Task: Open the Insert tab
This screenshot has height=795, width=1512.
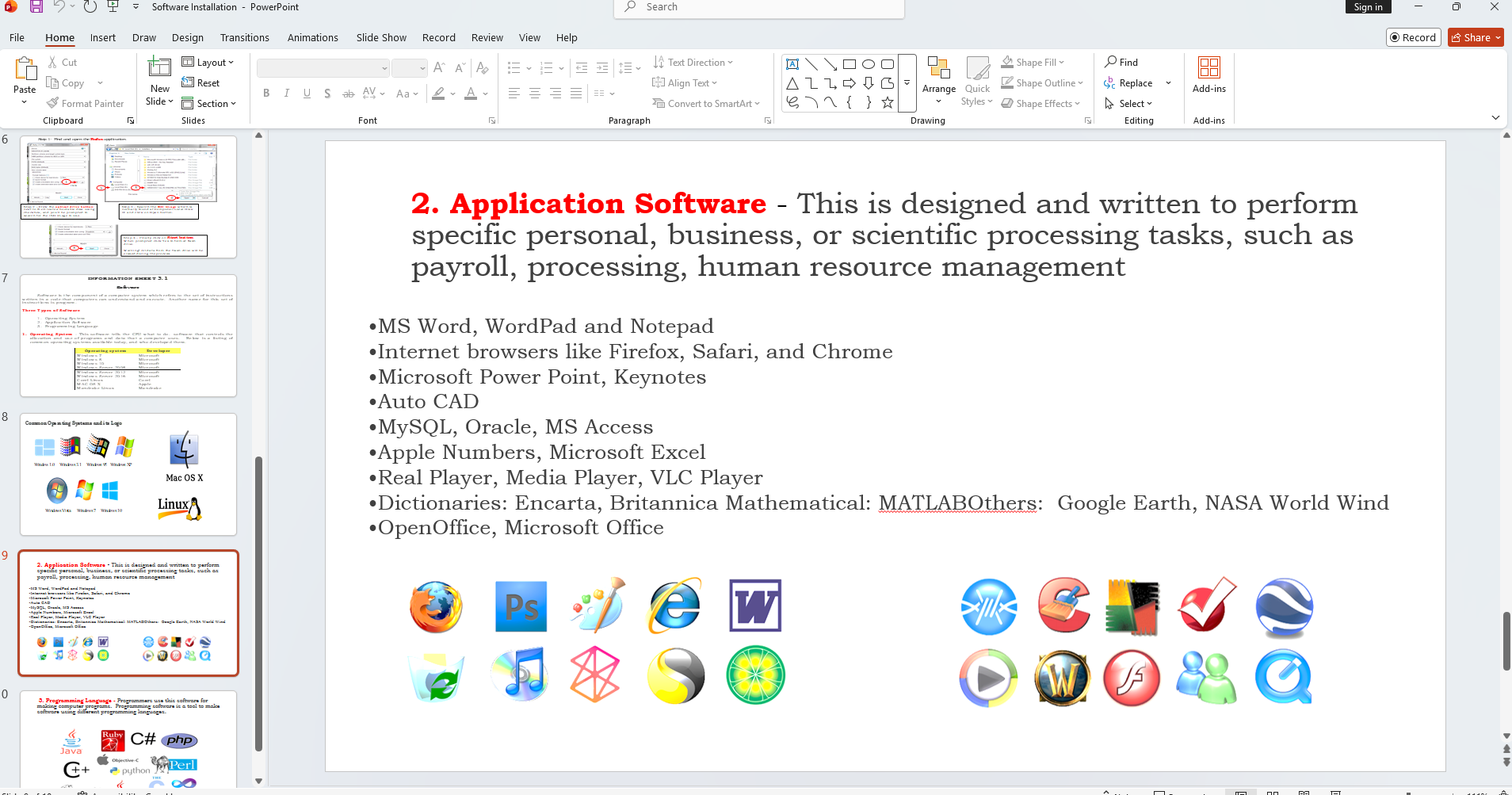Action: [103, 37]
